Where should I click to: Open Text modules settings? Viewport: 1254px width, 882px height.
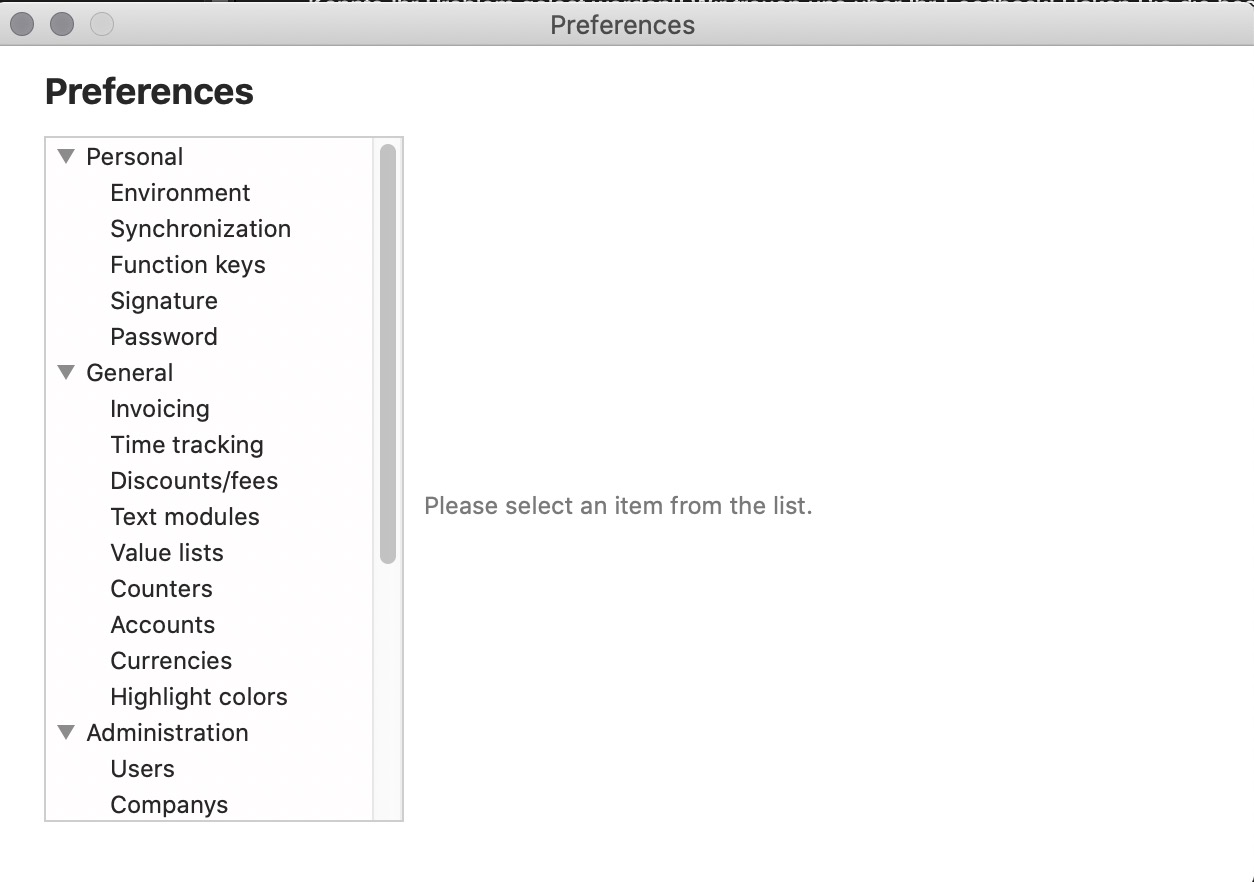point(185,517)
